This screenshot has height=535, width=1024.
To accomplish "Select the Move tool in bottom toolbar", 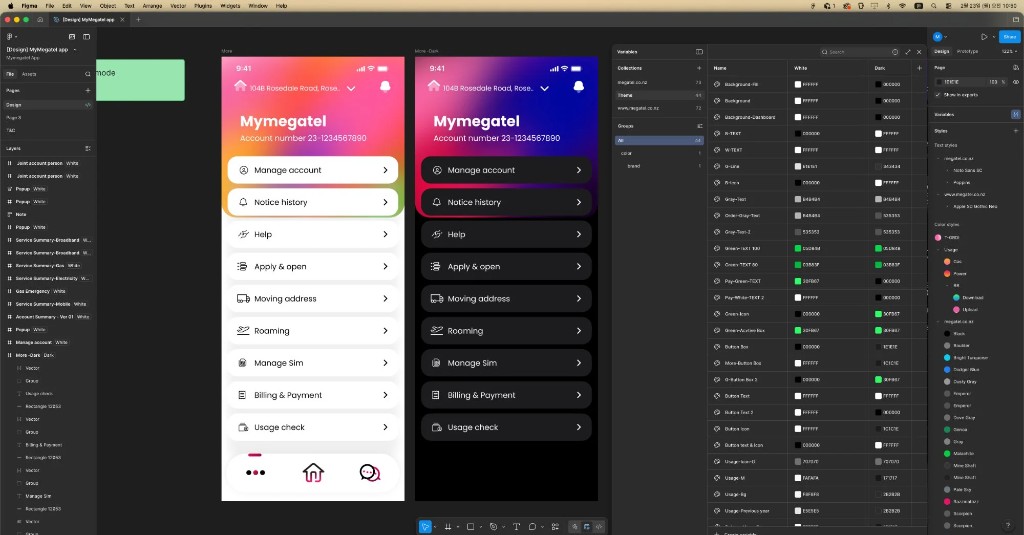I will pyautogui.click(x=425, y=527).
